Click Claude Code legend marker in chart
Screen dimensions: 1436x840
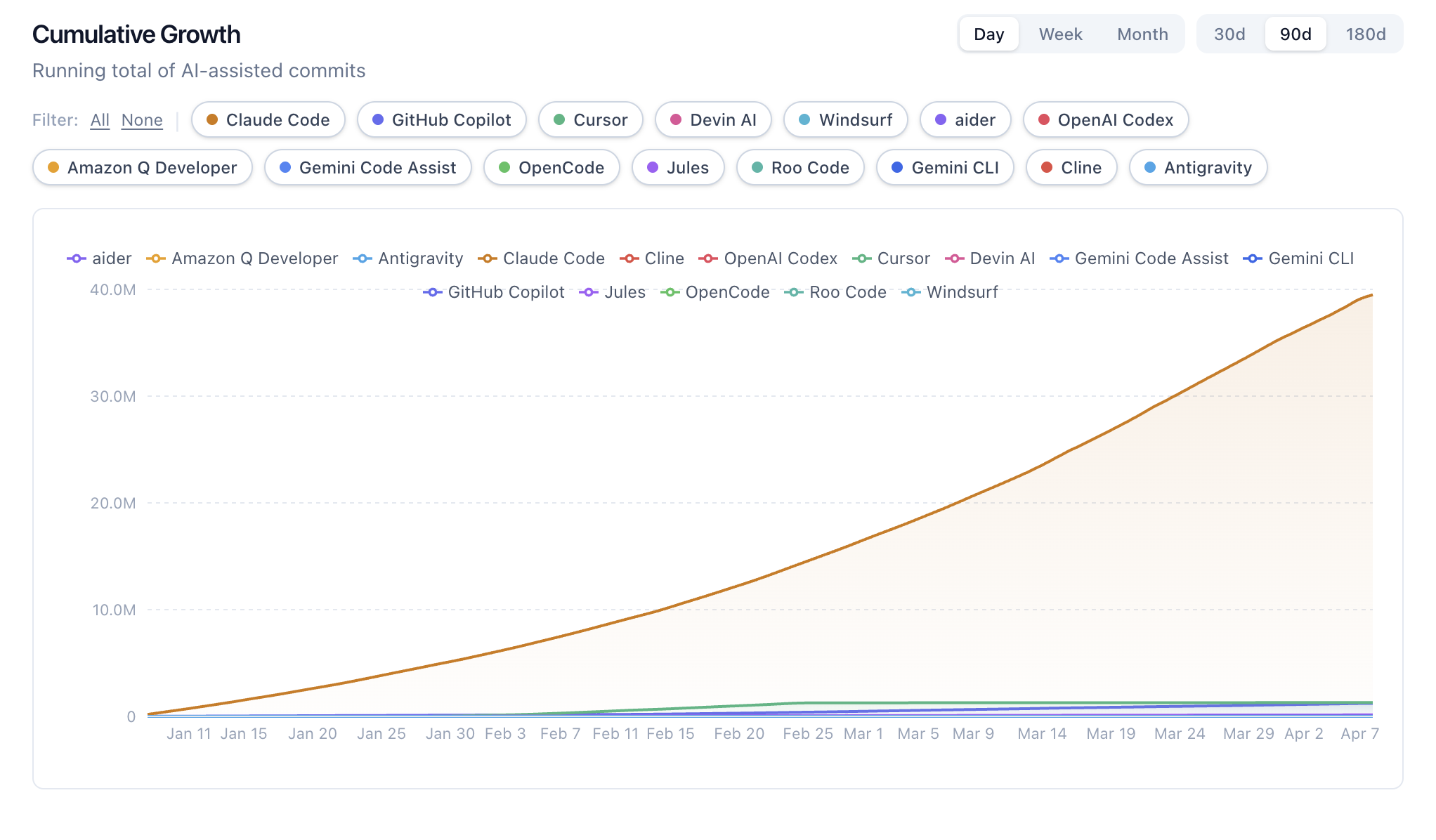488,258
